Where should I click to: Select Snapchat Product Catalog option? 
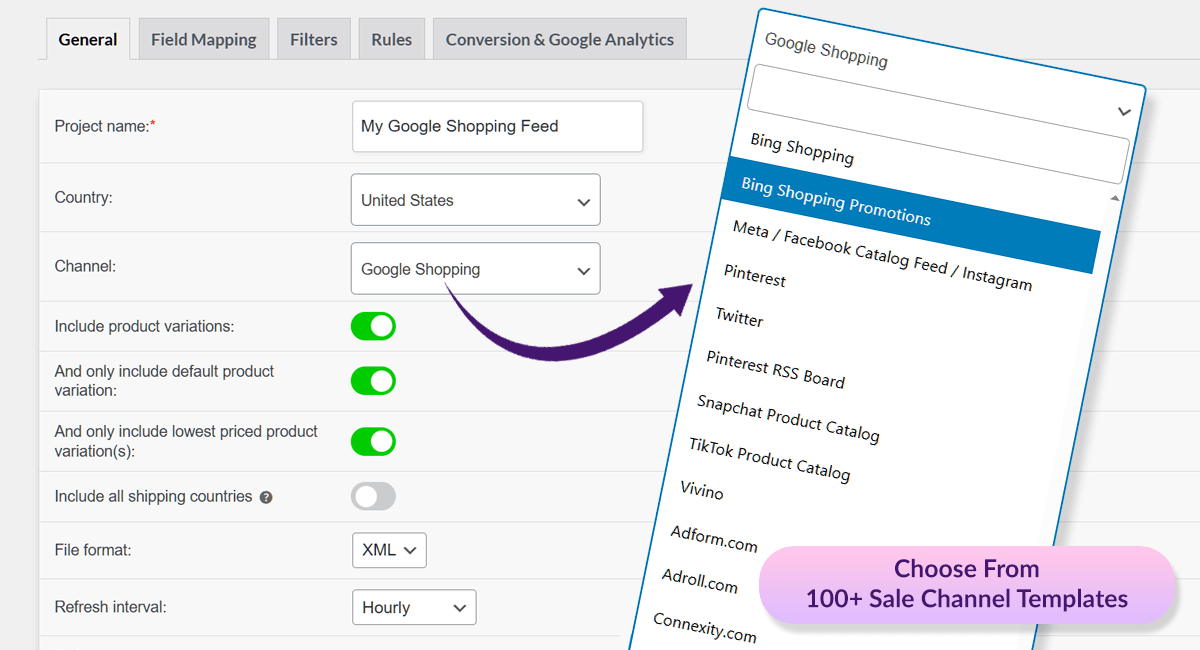[x=789, y=418]
